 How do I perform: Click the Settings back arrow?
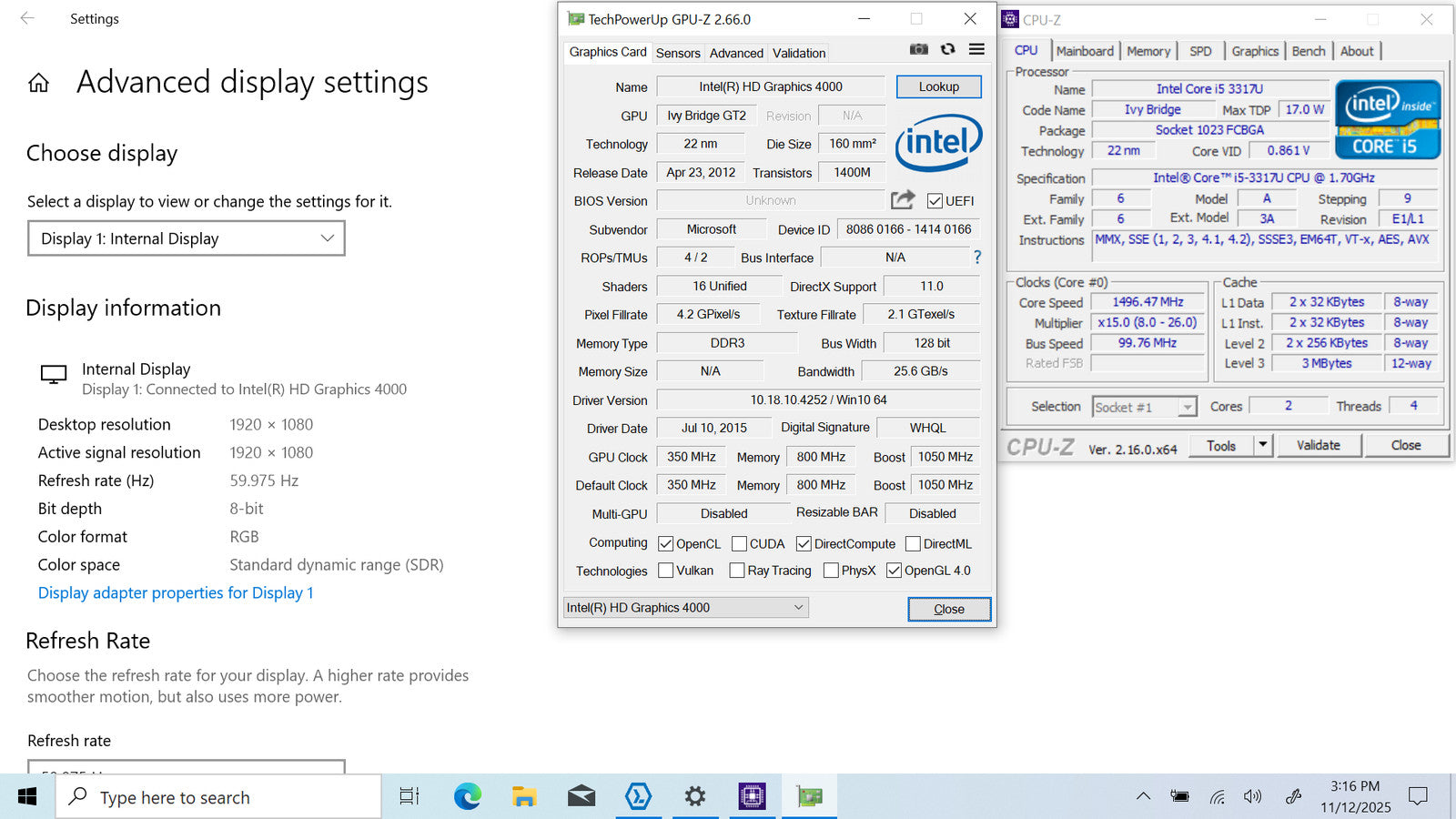(x=27, y=18)
